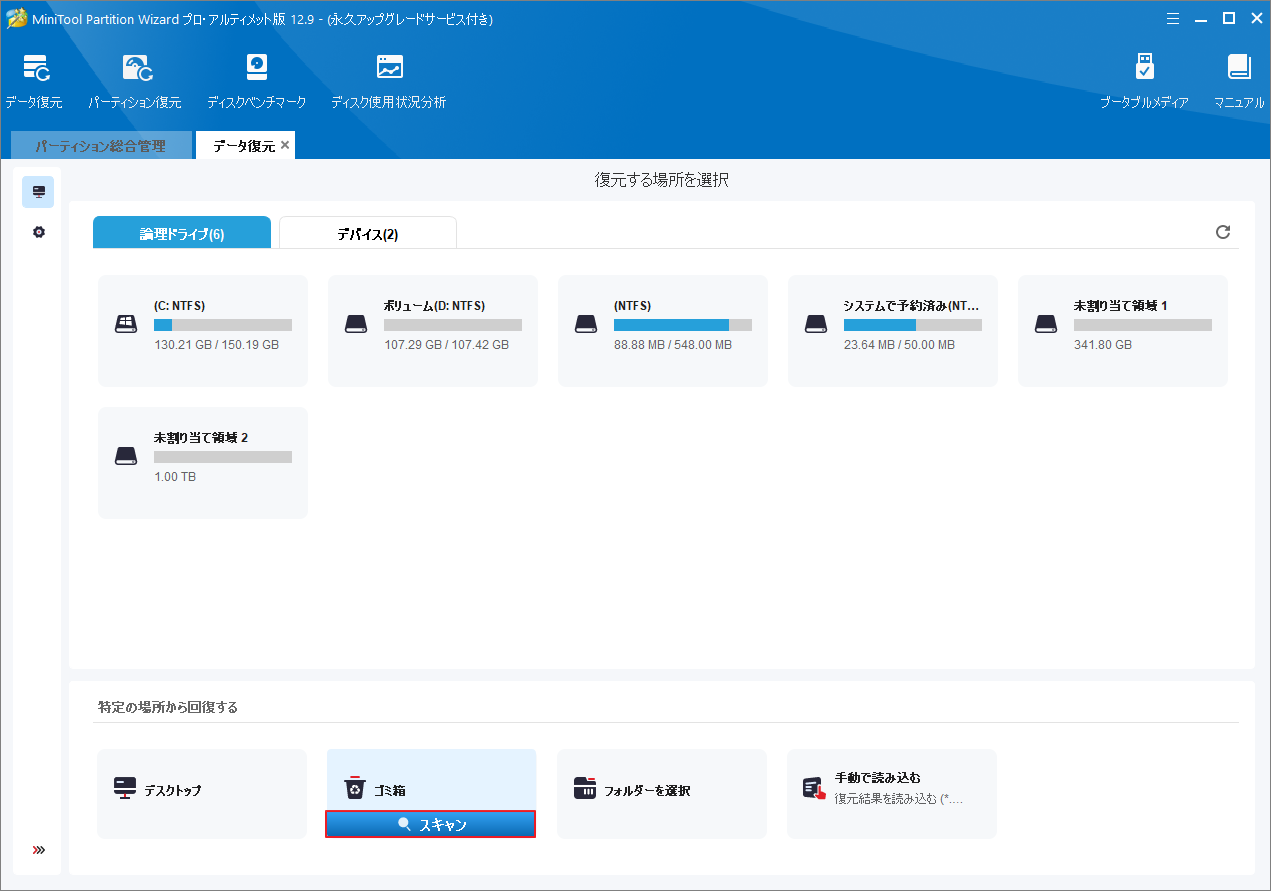1271x891 pixels.
Task: Click the 1.00 TB size text
Action: [175, 477]
